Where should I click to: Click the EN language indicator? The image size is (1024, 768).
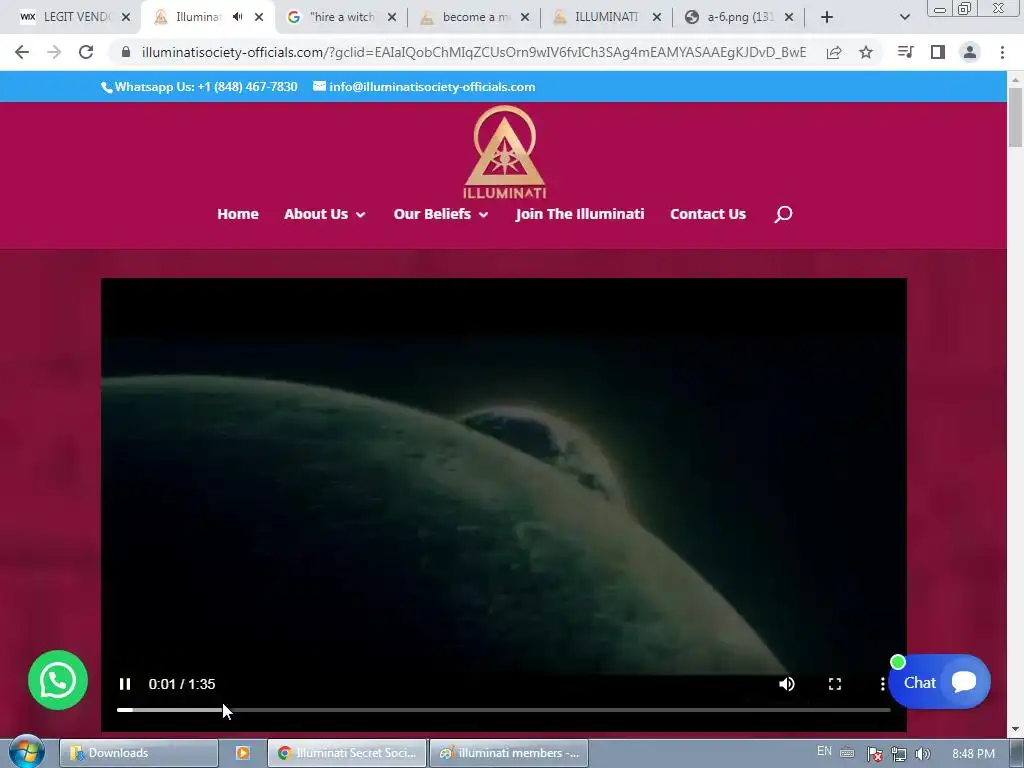(x=824, y=752)
